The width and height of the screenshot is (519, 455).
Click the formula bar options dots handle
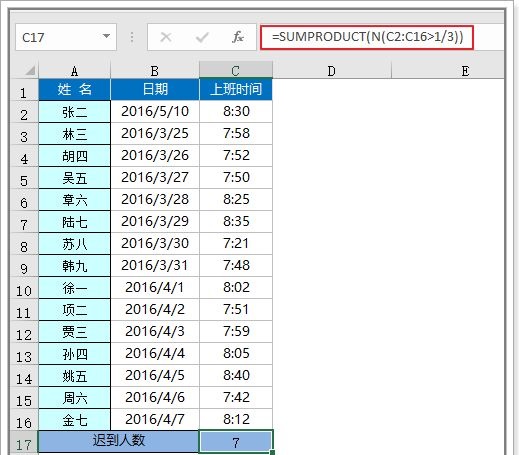pyautogui.click(x=132, y=37)
